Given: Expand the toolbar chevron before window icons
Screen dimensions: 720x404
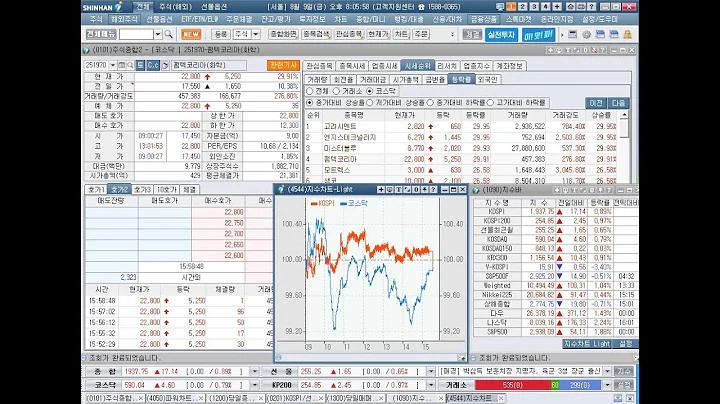Looking at the screenshot, I should tap(562, 35).
